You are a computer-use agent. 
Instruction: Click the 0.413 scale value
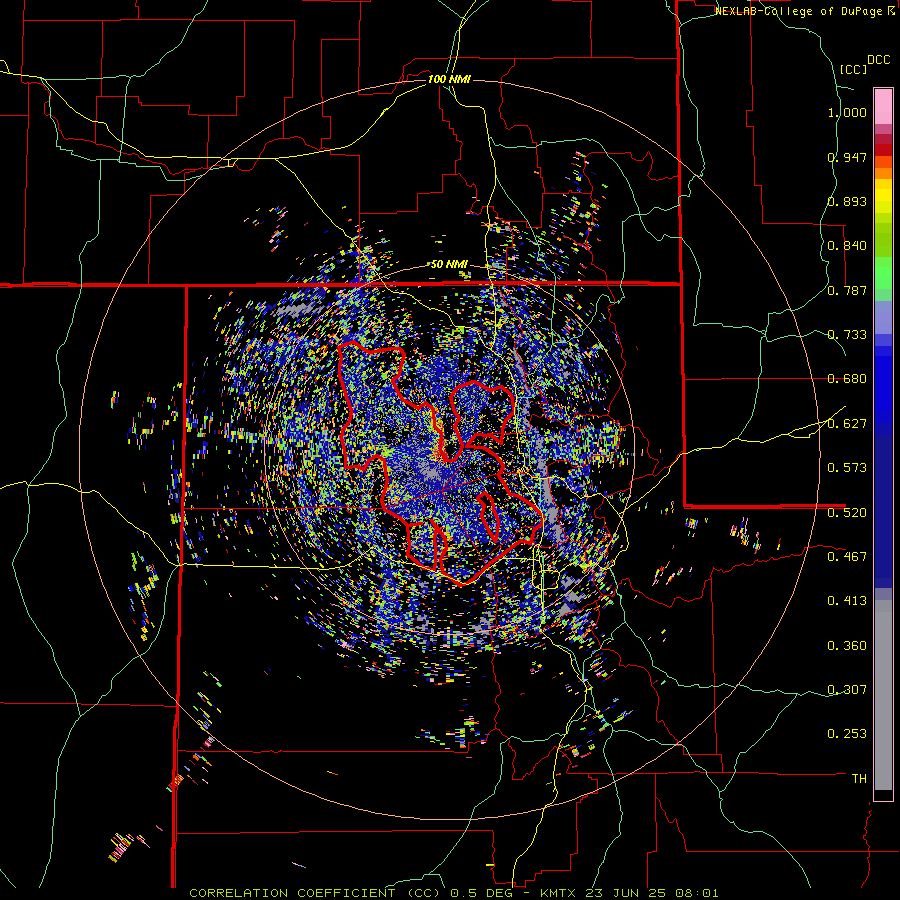847,601
